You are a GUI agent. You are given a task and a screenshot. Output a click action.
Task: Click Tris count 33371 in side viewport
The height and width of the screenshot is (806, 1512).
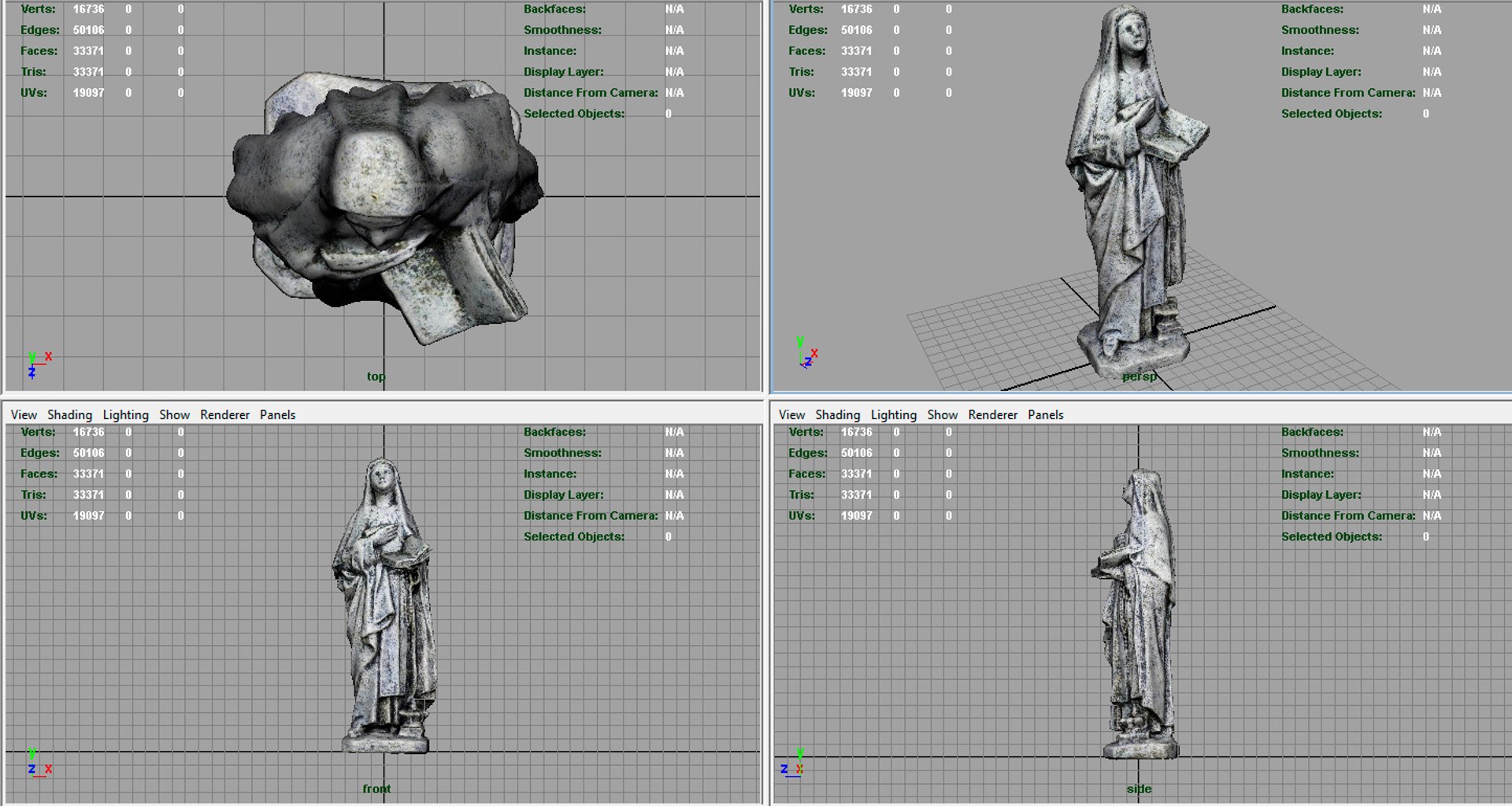coord(856,495)
